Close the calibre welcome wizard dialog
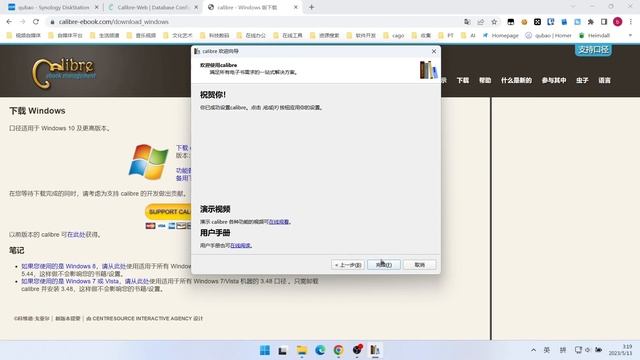This screenshot has width=640, height=360. pos(434,51)
